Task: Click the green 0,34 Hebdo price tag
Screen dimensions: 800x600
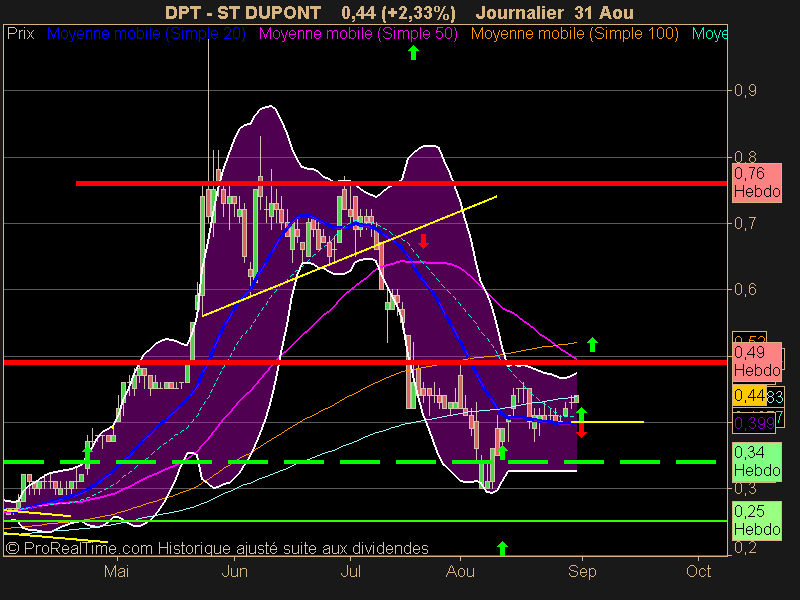Action: pos(757,461)
